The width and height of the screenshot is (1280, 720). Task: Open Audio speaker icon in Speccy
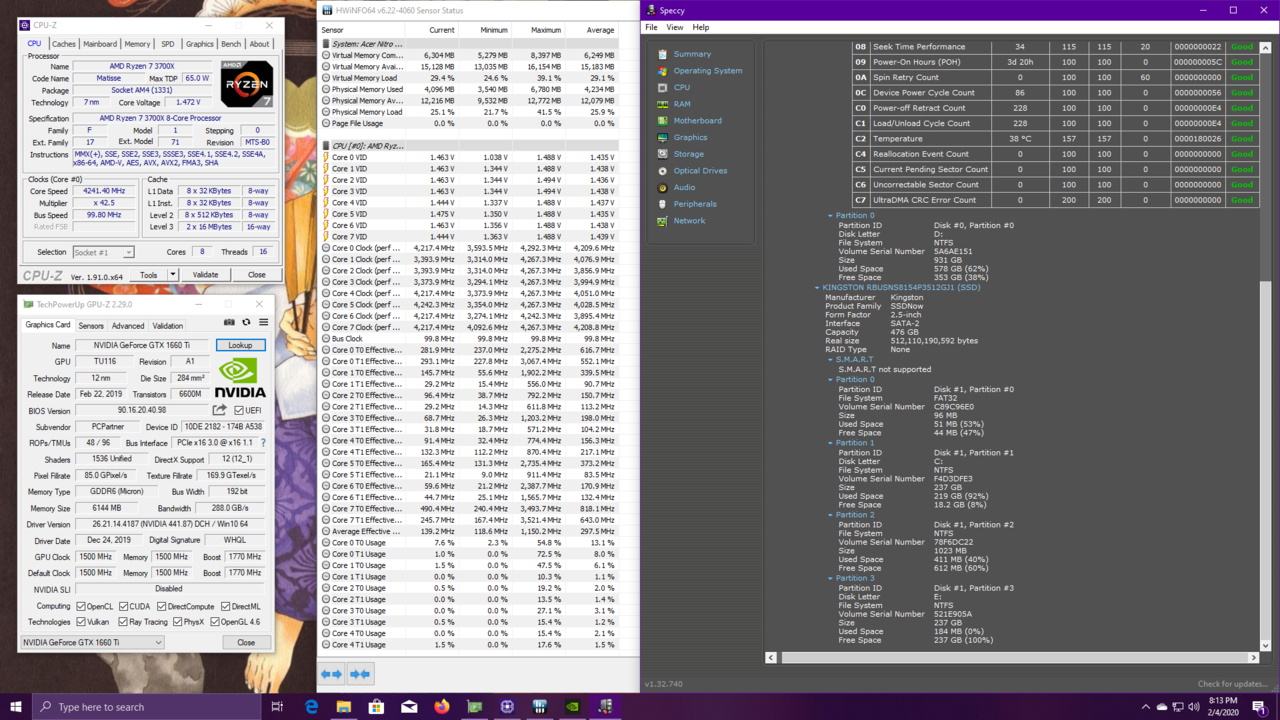click(662, 187)
